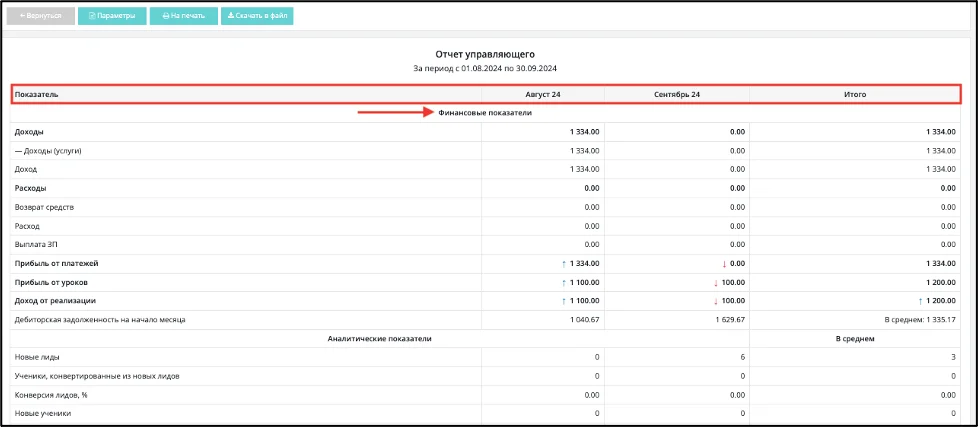
Task: Click На печать to print report
Action: click(184, 16)
